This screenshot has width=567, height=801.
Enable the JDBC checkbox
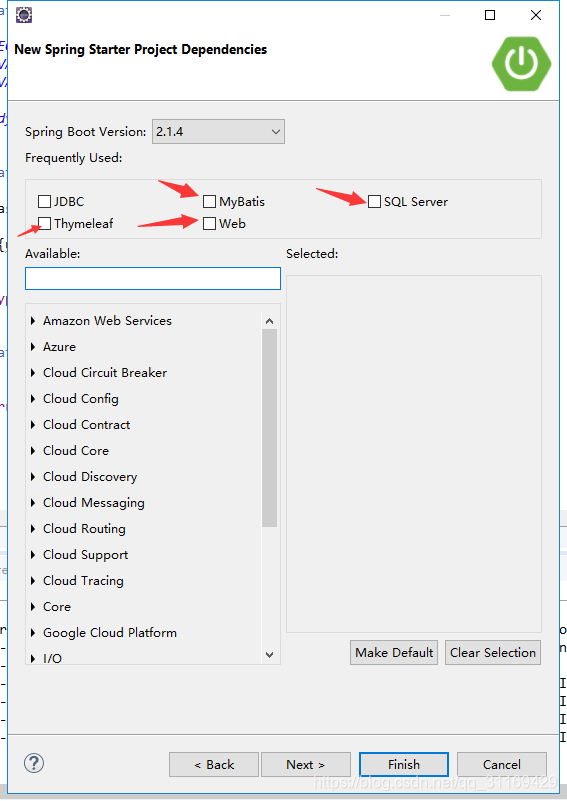tap(44, 201)
